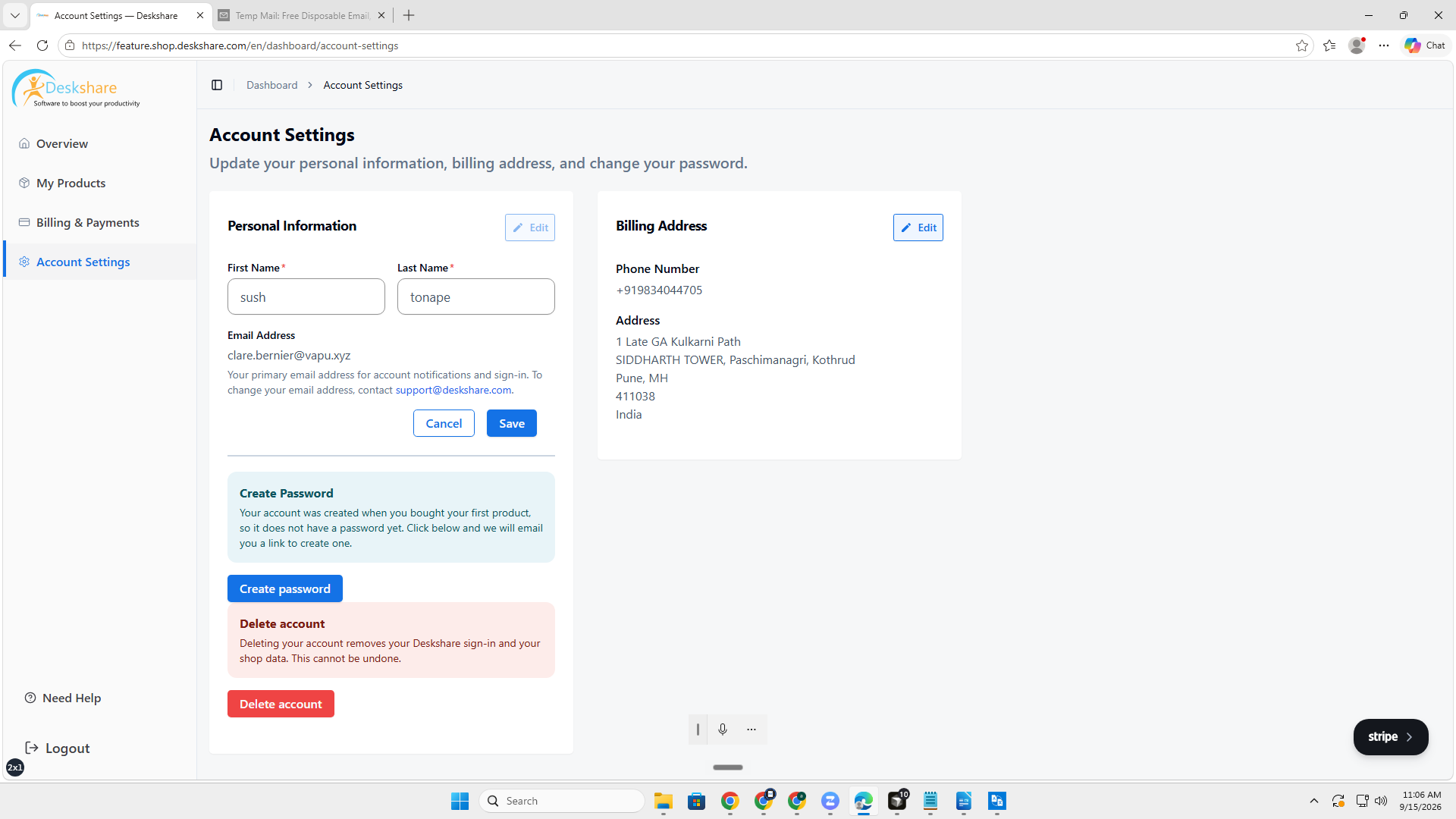Launch File Explorer from taskbar
Screen dimensions: 1456x819
tap(664, 801)
